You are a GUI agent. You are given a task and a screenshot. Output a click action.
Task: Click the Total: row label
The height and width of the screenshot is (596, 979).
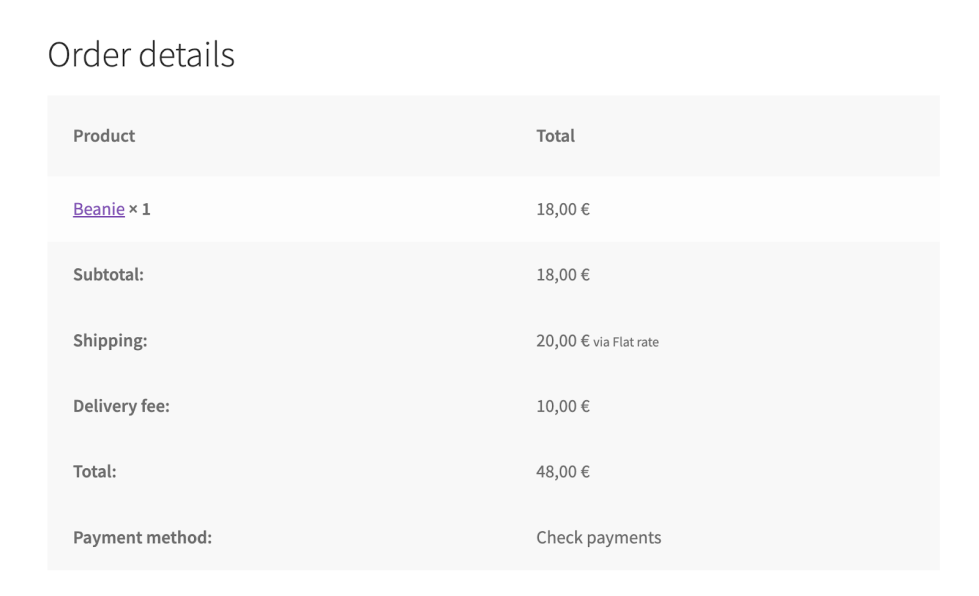click(x=94, y=471)
